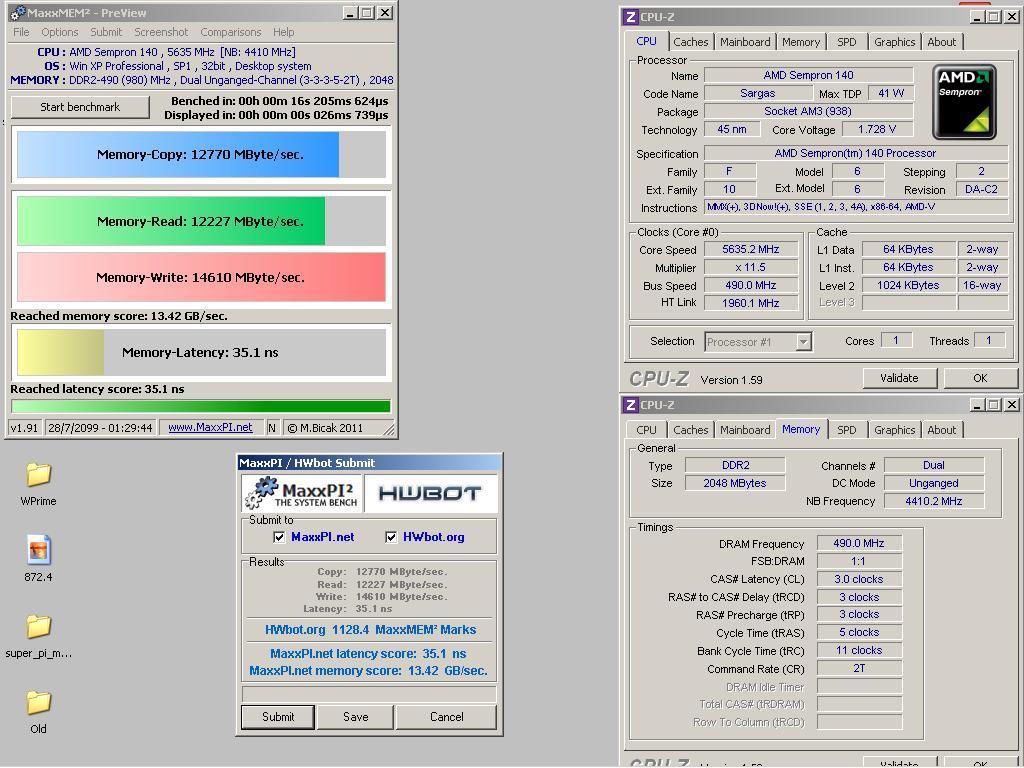The height and width of the screenshot is (768, 1024).
Task: Click OK in the upper CPU-Z window
Action: click(x=980, y=378)
